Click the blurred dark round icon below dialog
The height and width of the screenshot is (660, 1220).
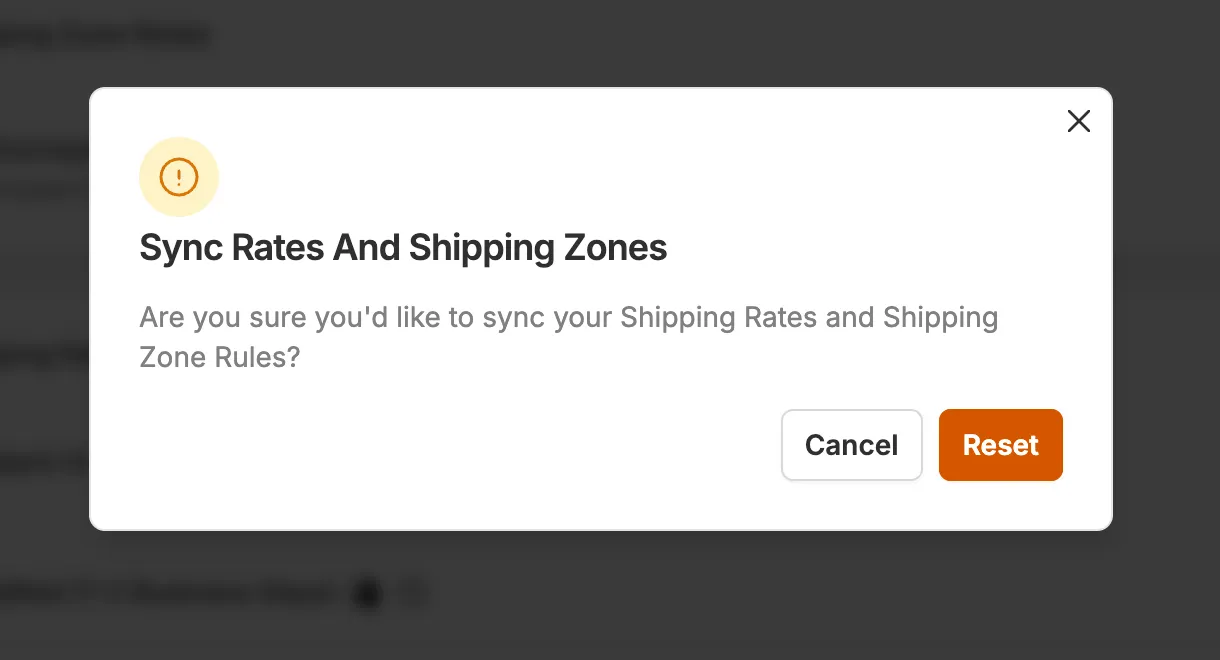coord(368,595)
